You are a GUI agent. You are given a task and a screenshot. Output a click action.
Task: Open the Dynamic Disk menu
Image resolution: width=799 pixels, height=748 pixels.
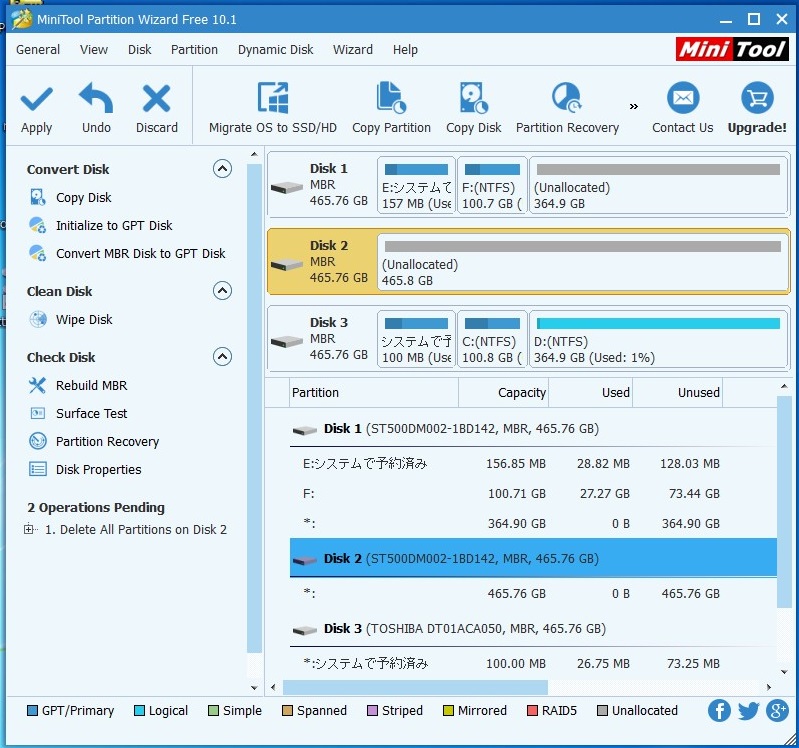point(276,49)
